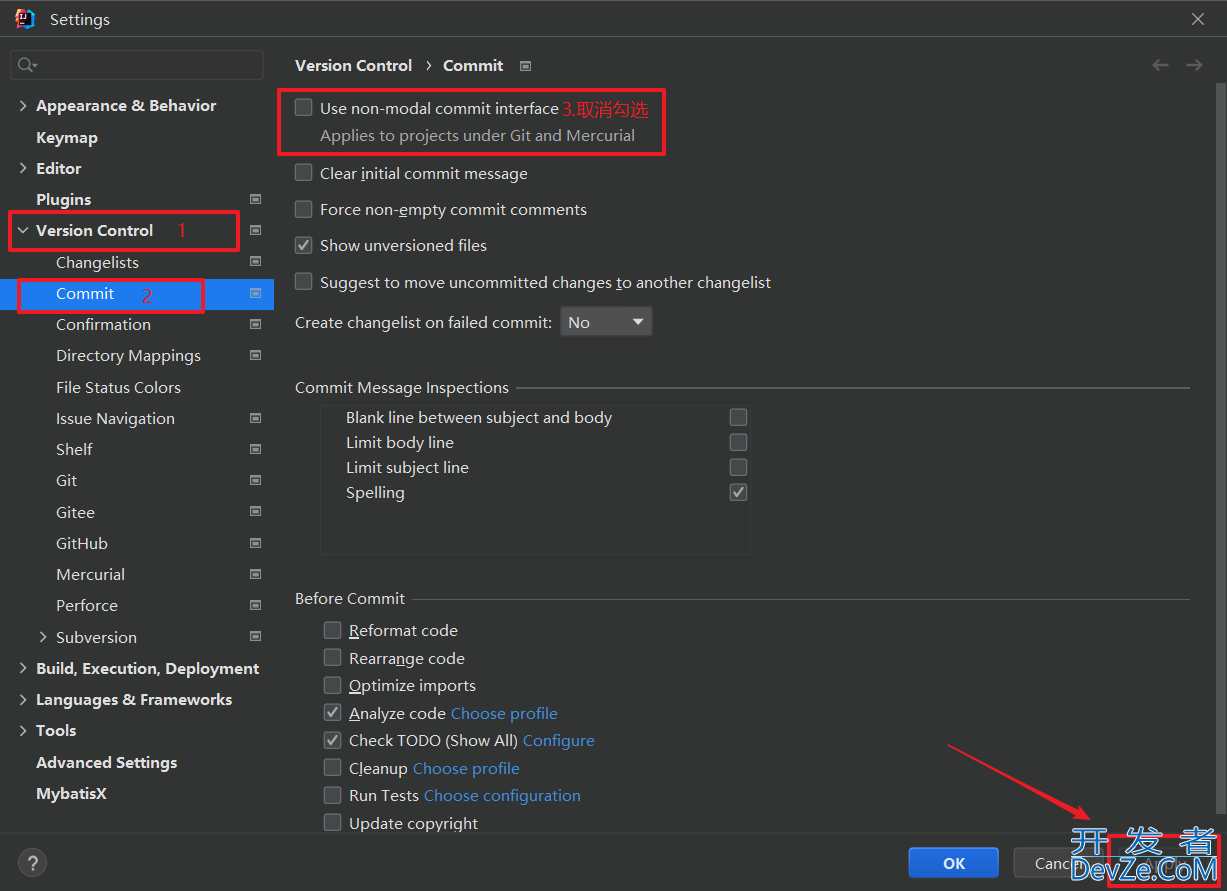The width and height of the screenshot is (1227, 891).
Task: Confirm settings with the OK button
Action: point(953,863)
